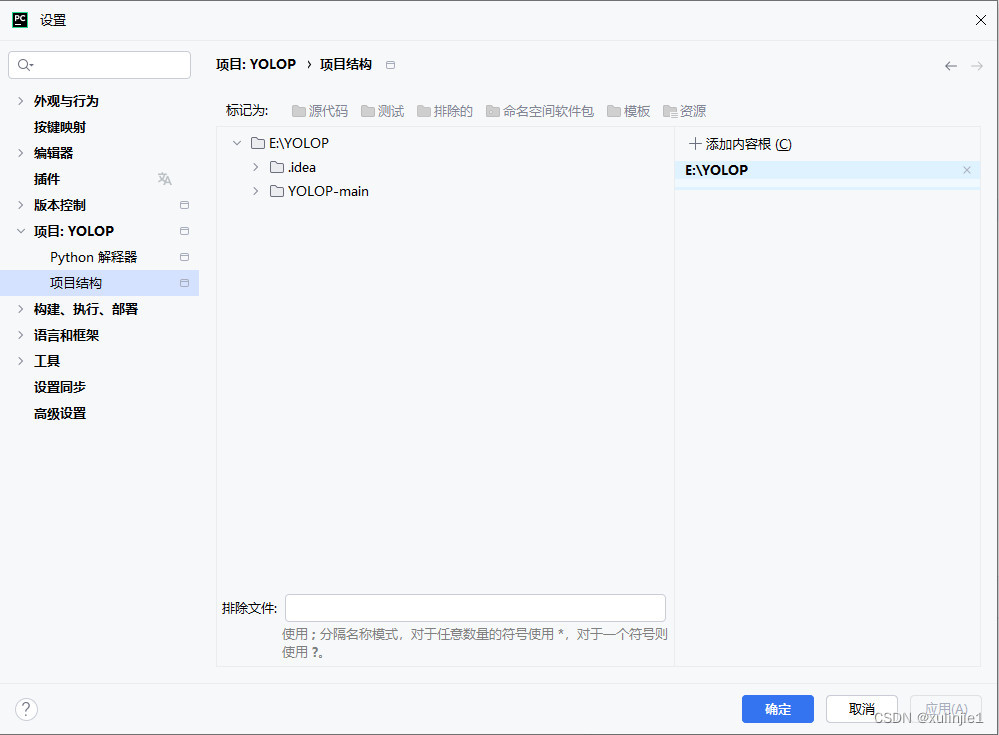The width and height of the screenshot is (999, 735).
Task: Click the PyCharm logo in title bar
Action: (20, 20)
